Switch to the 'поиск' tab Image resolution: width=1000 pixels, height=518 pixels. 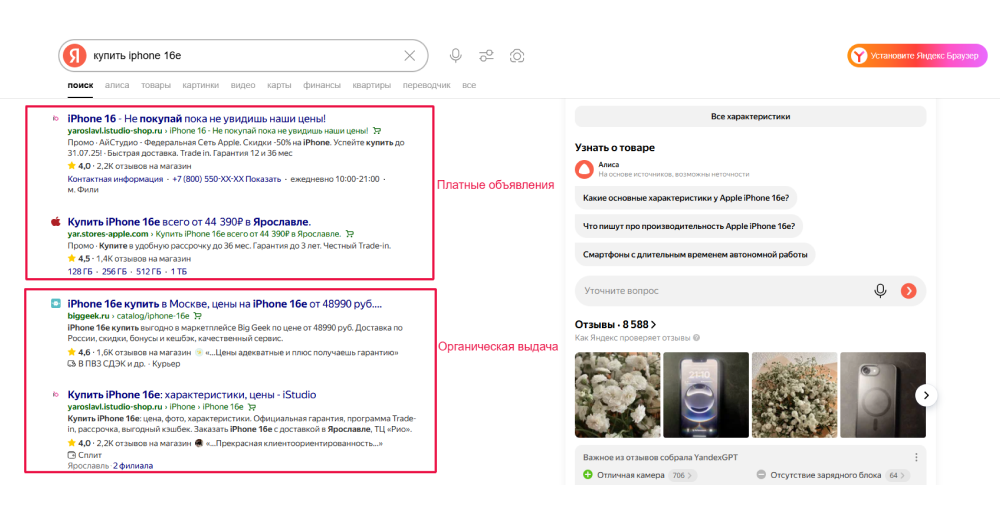tap(80, 85)
